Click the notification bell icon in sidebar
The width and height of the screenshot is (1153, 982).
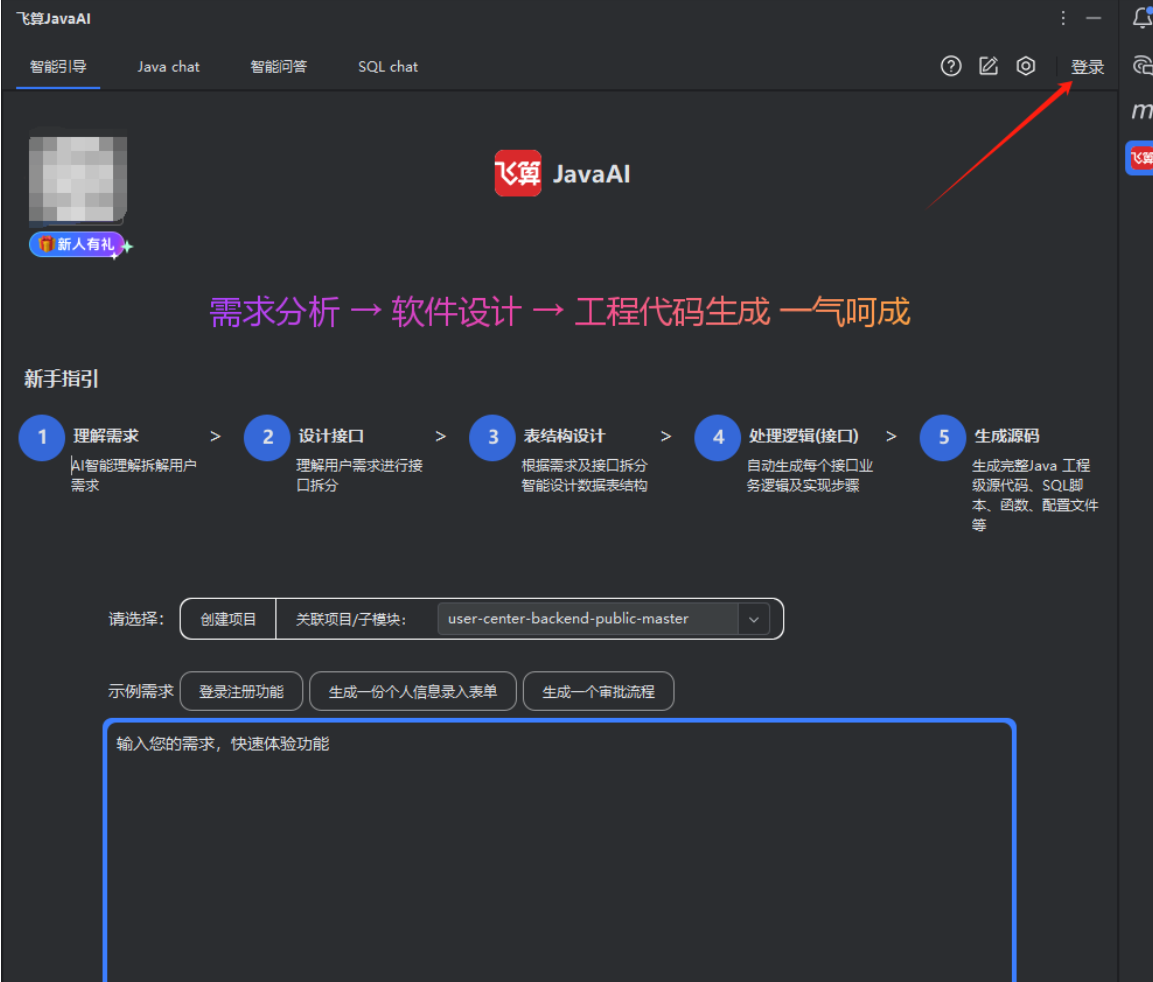point(1143,18)
